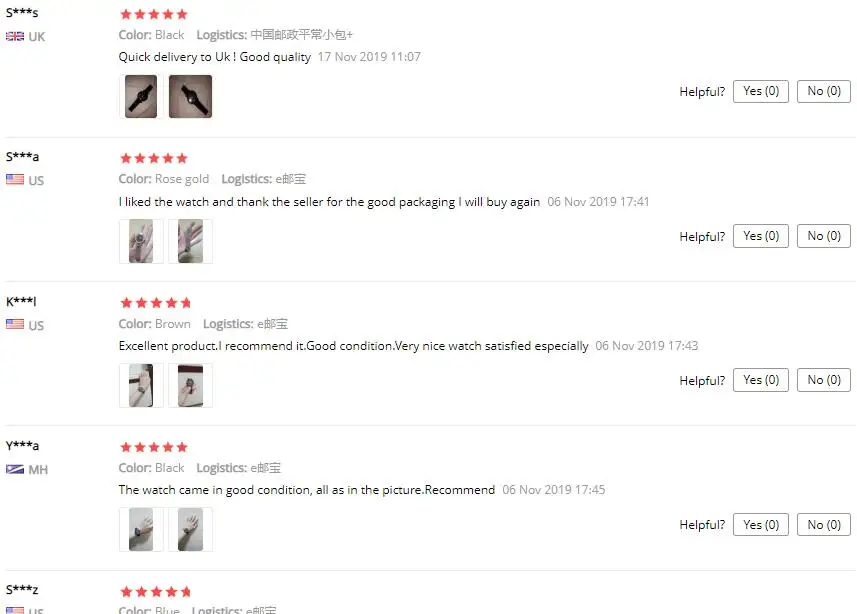
Task: Vote Yes on the good packaging review
Action: (x=760, y=236)
